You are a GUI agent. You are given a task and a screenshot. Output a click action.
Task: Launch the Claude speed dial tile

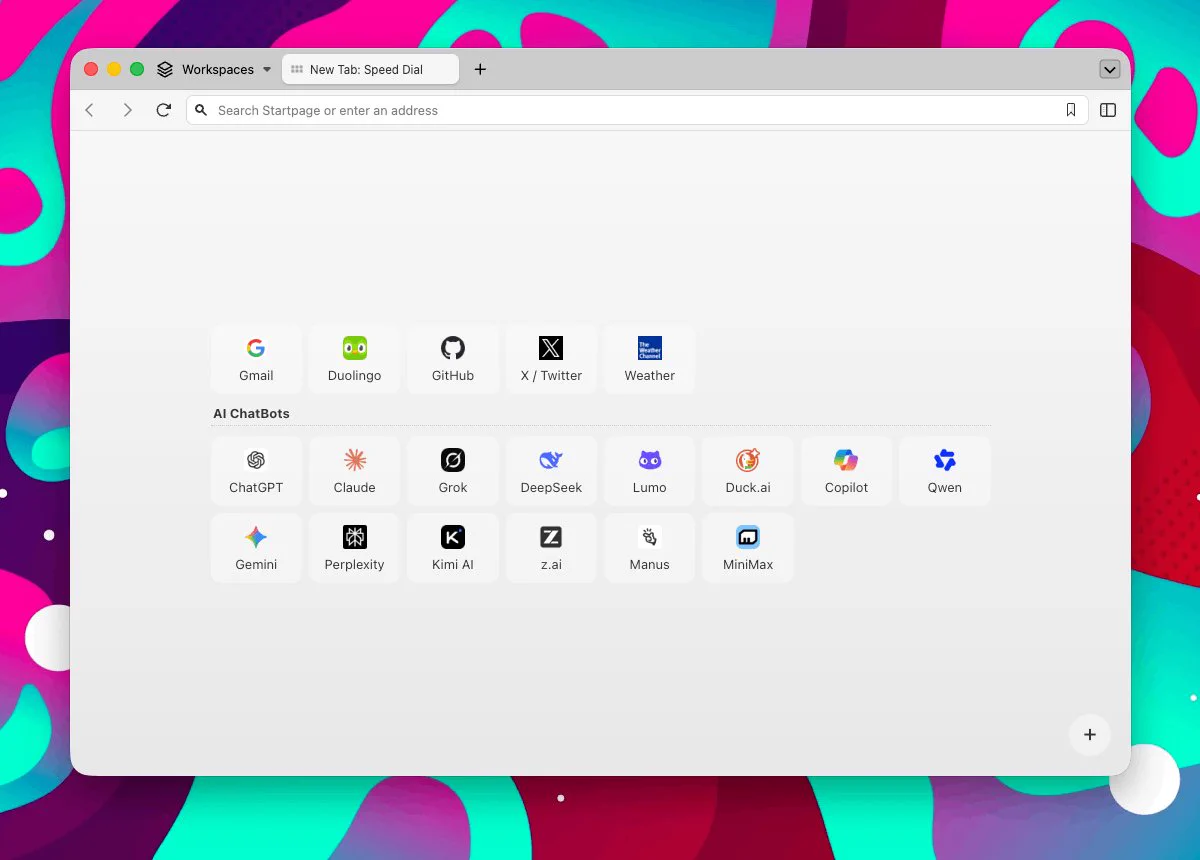click(354, 471)
